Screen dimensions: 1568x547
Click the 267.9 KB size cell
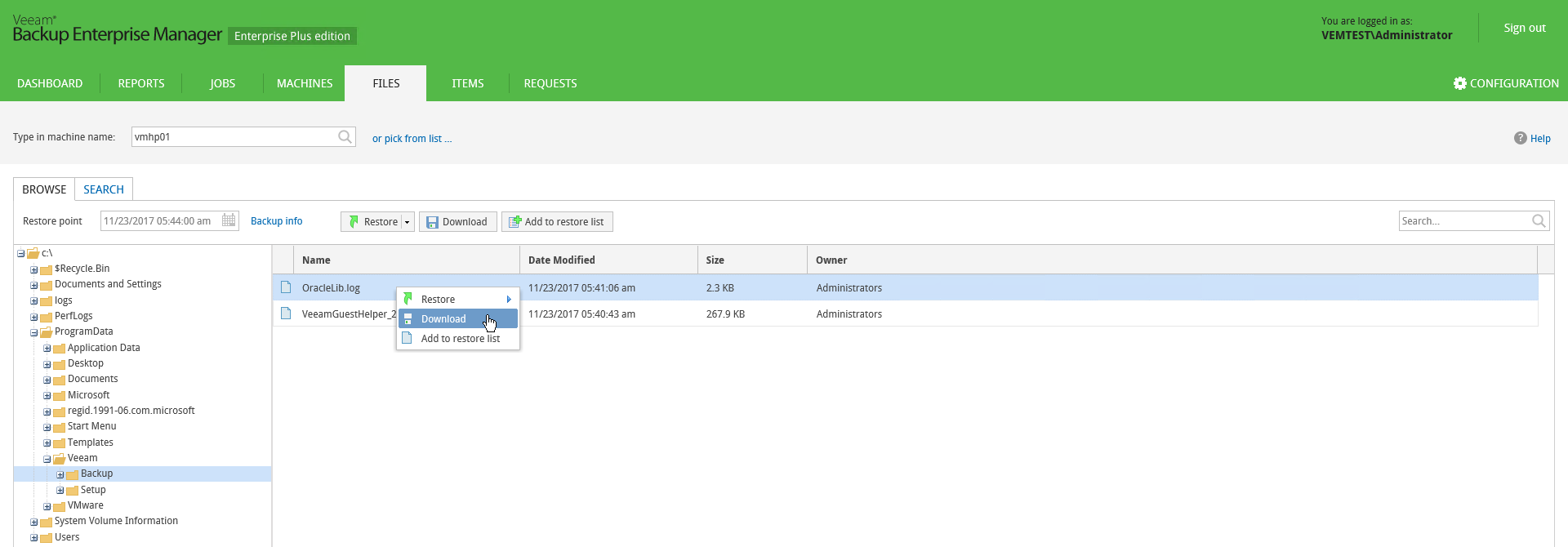tap(725, 314)
